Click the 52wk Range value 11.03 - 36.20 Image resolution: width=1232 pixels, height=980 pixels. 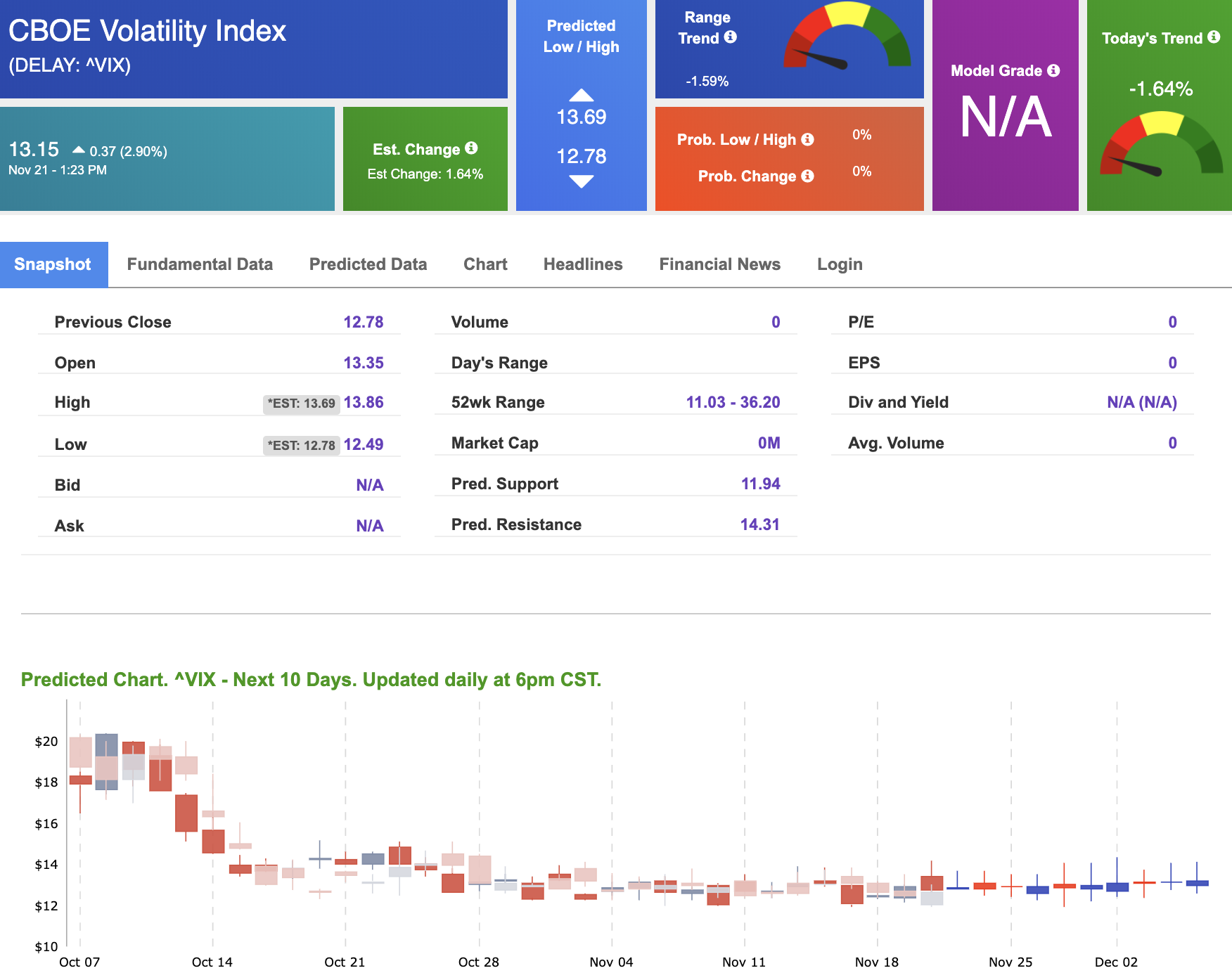[x=733, y=402]
